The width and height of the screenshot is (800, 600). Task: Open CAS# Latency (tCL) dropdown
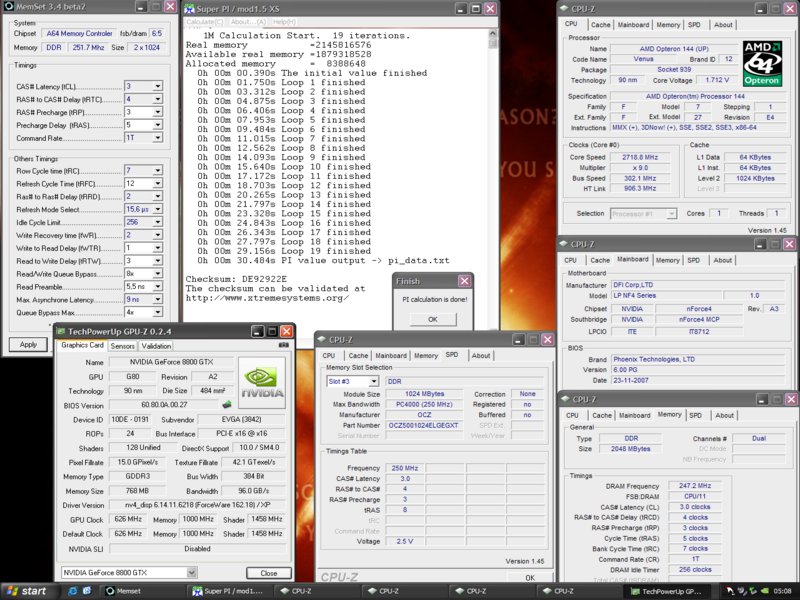point(158,86)
